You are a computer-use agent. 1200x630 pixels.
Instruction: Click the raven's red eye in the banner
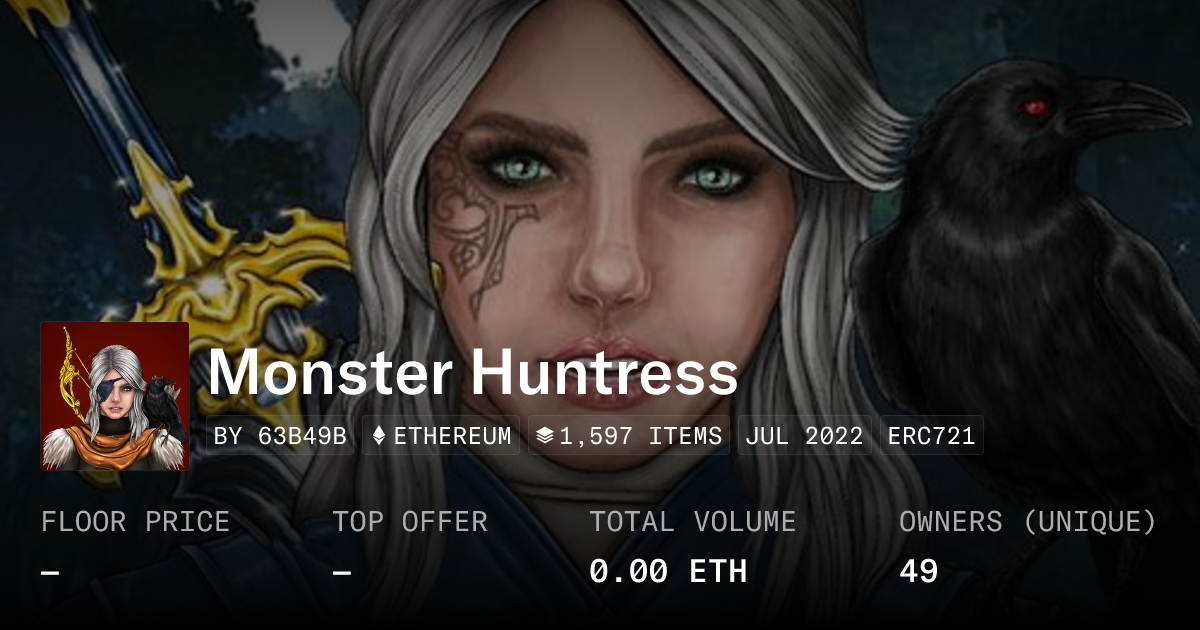coord(1036,105)
